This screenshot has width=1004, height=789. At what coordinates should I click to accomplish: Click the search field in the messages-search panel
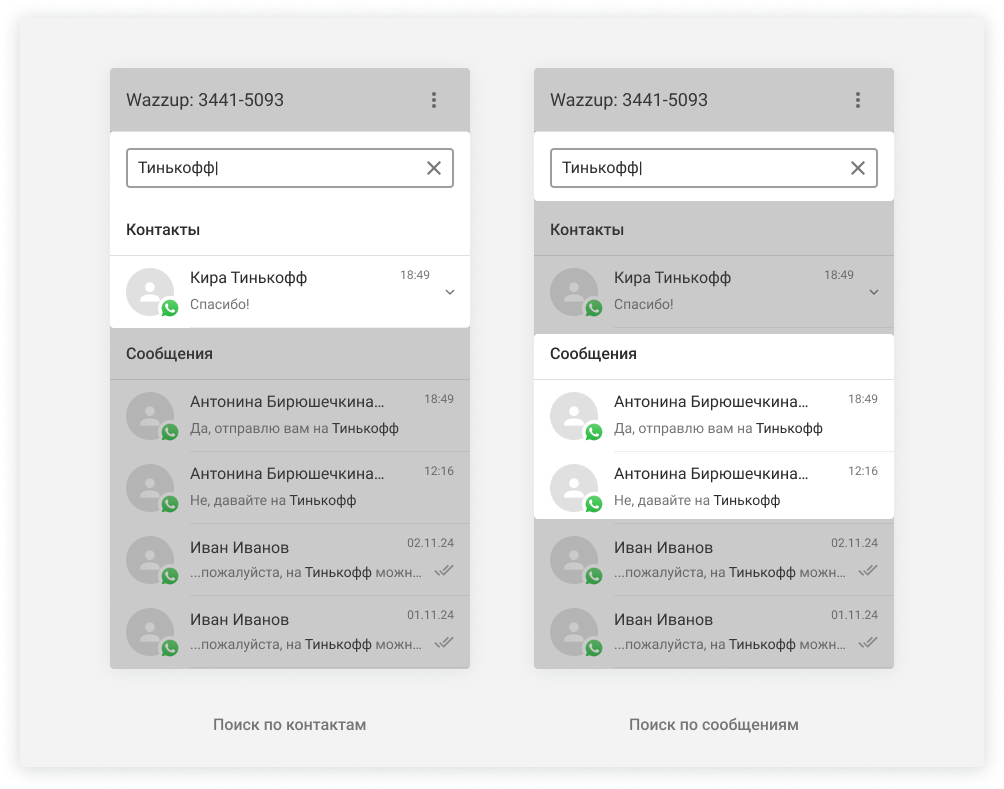(699, 168)
